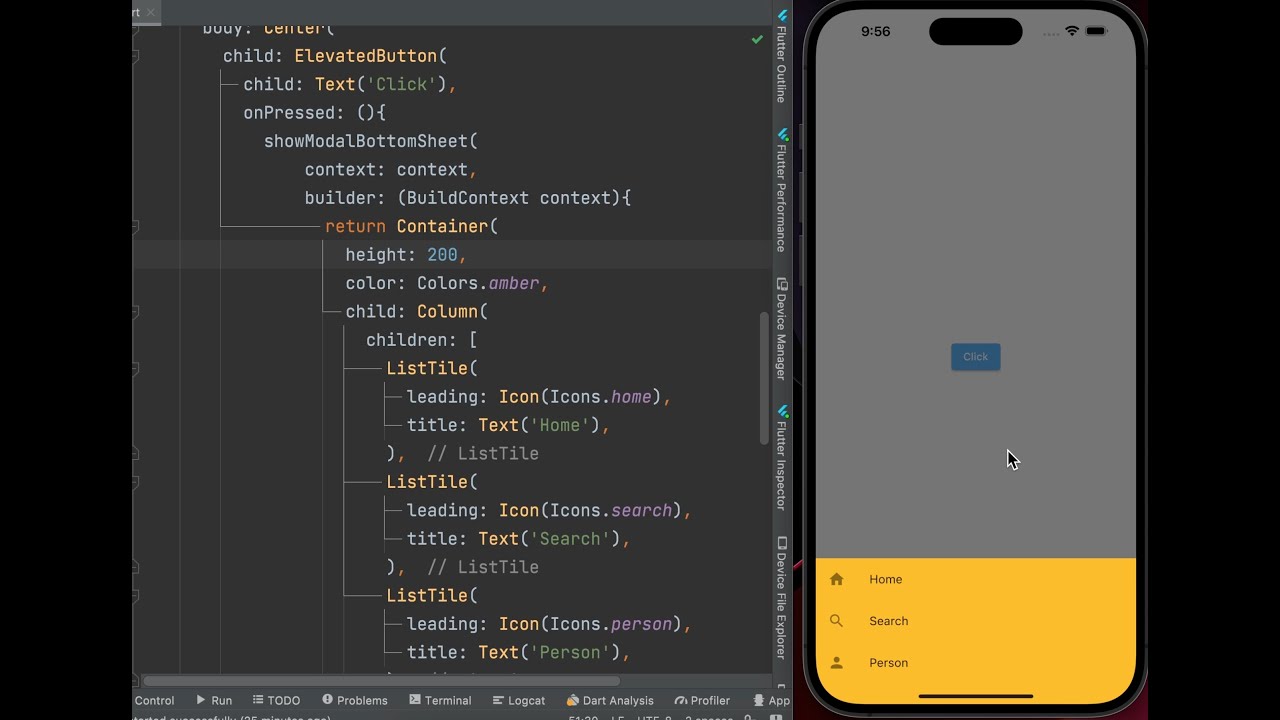The height and width of the screenshot is (720, 1280).
Task: Tap the Person tile in bottom sheet
Action: pyautogui.click(x=975, y=663)
